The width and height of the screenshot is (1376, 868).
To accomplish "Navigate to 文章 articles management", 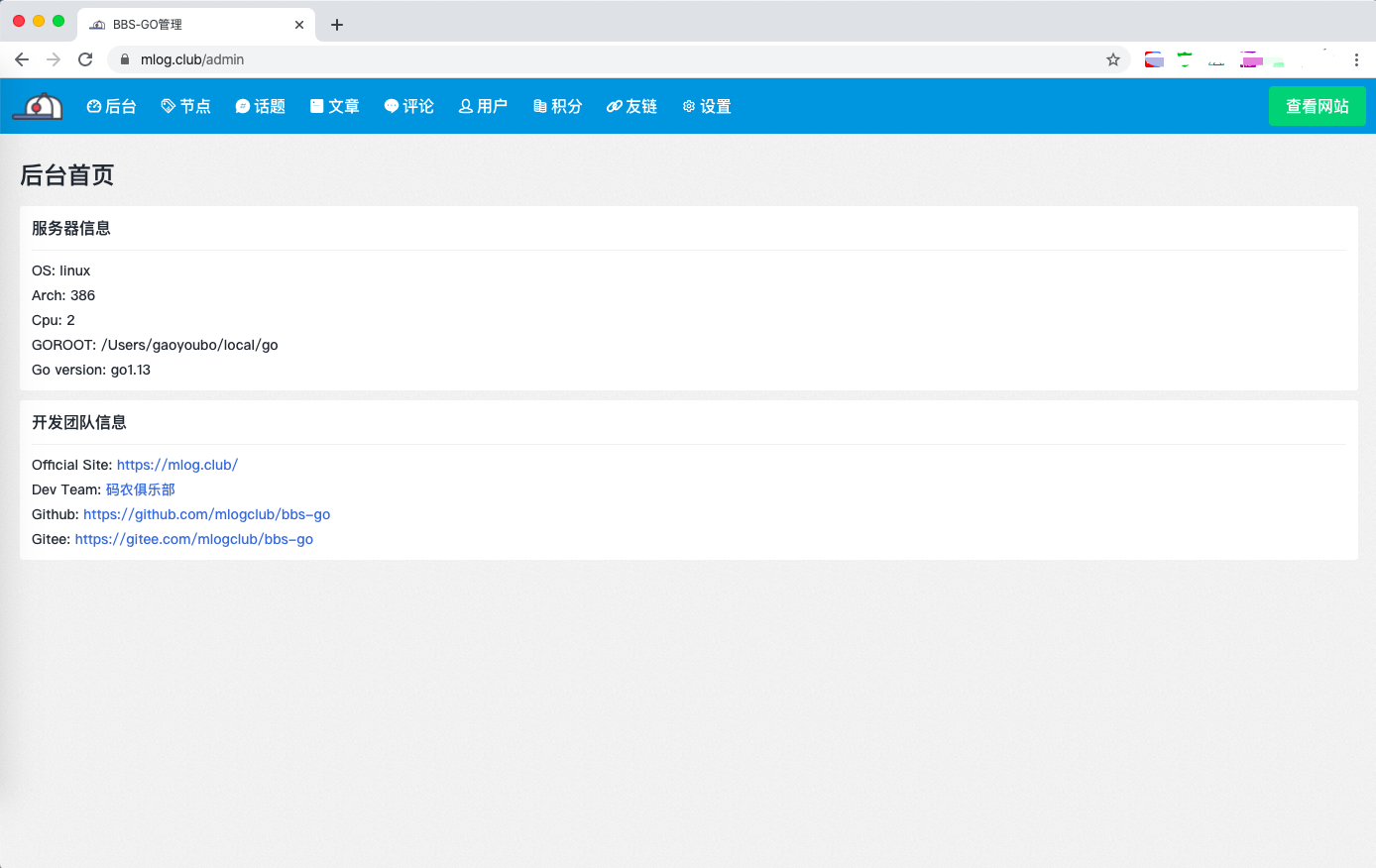I will tap(335, 106).
